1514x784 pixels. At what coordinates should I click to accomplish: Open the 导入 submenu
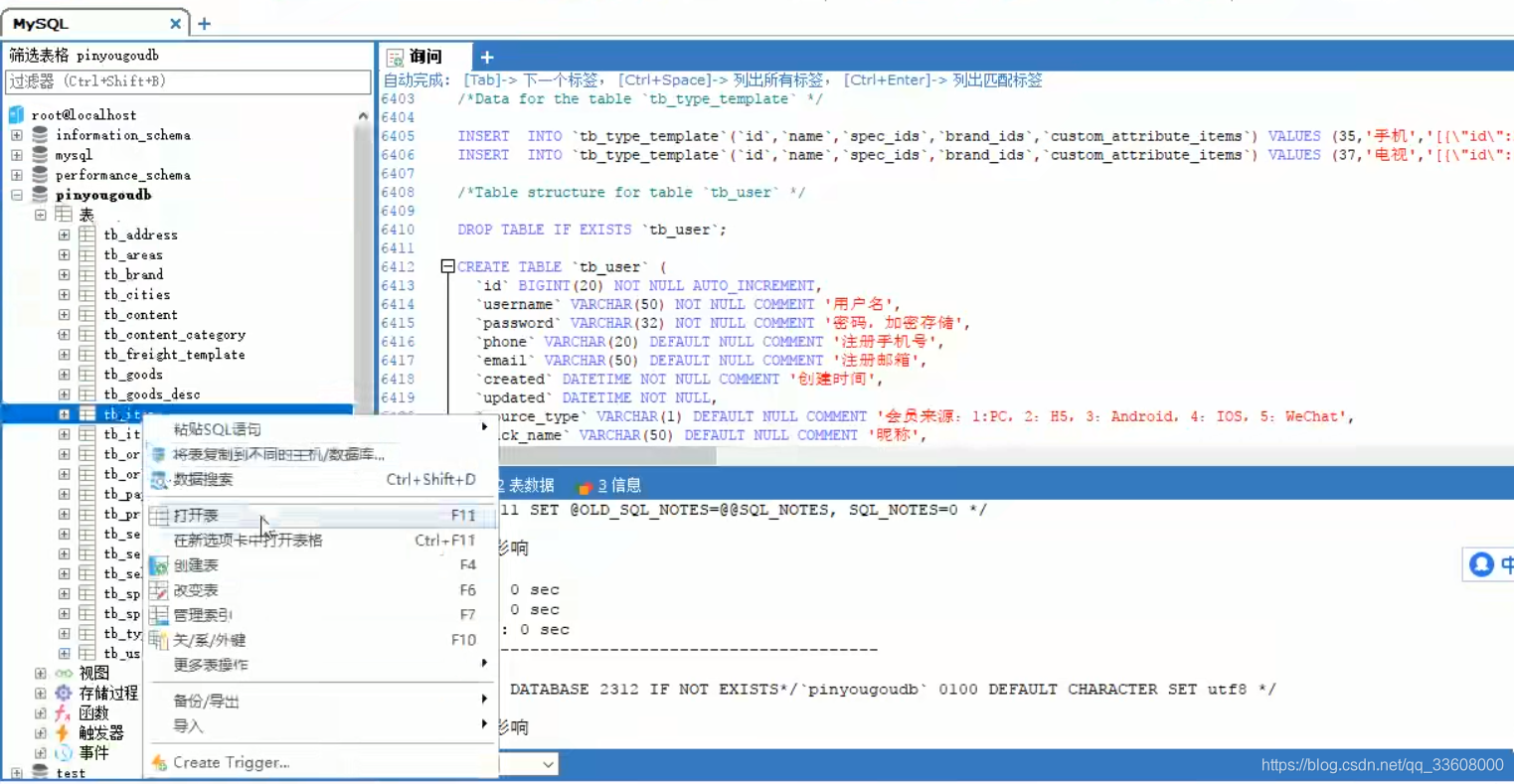(x=320, y=726)
